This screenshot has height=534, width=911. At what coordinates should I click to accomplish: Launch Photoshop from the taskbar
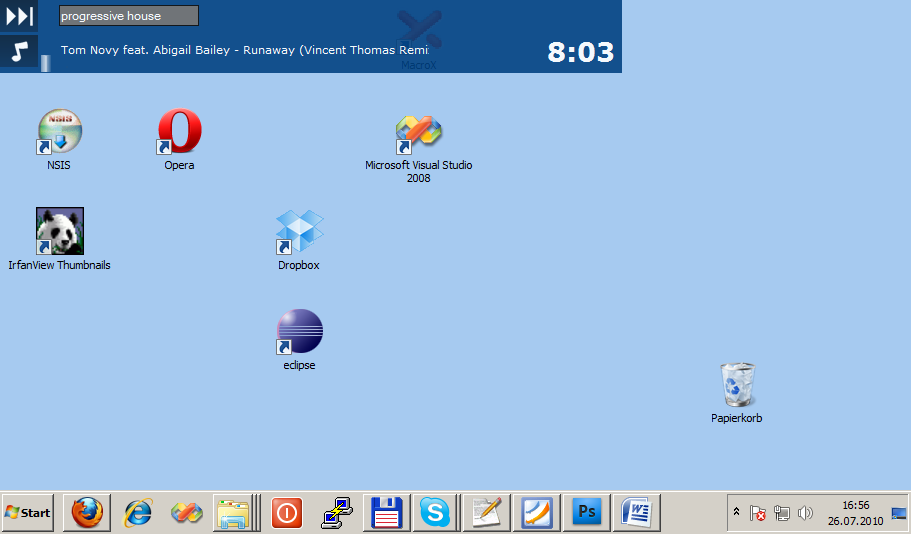coord(587,513)
